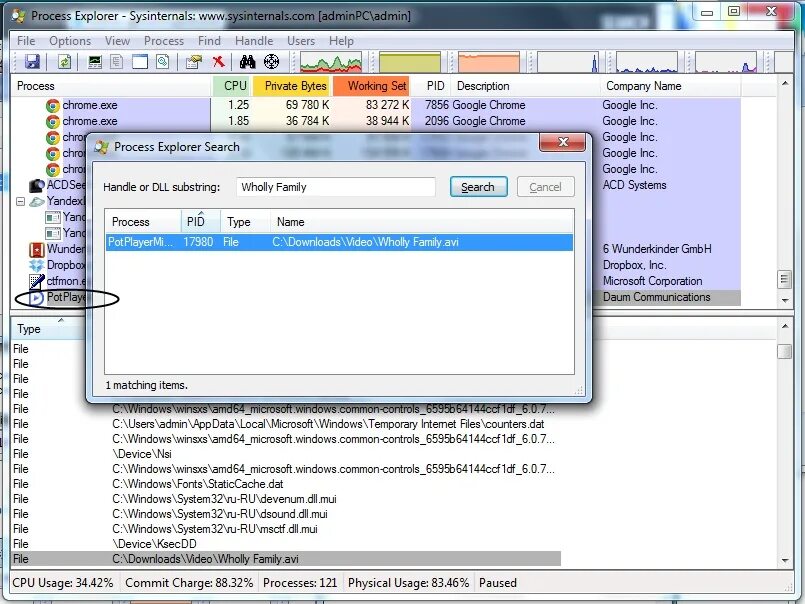
Task: Open the View menu
Action: pos(117,41)
